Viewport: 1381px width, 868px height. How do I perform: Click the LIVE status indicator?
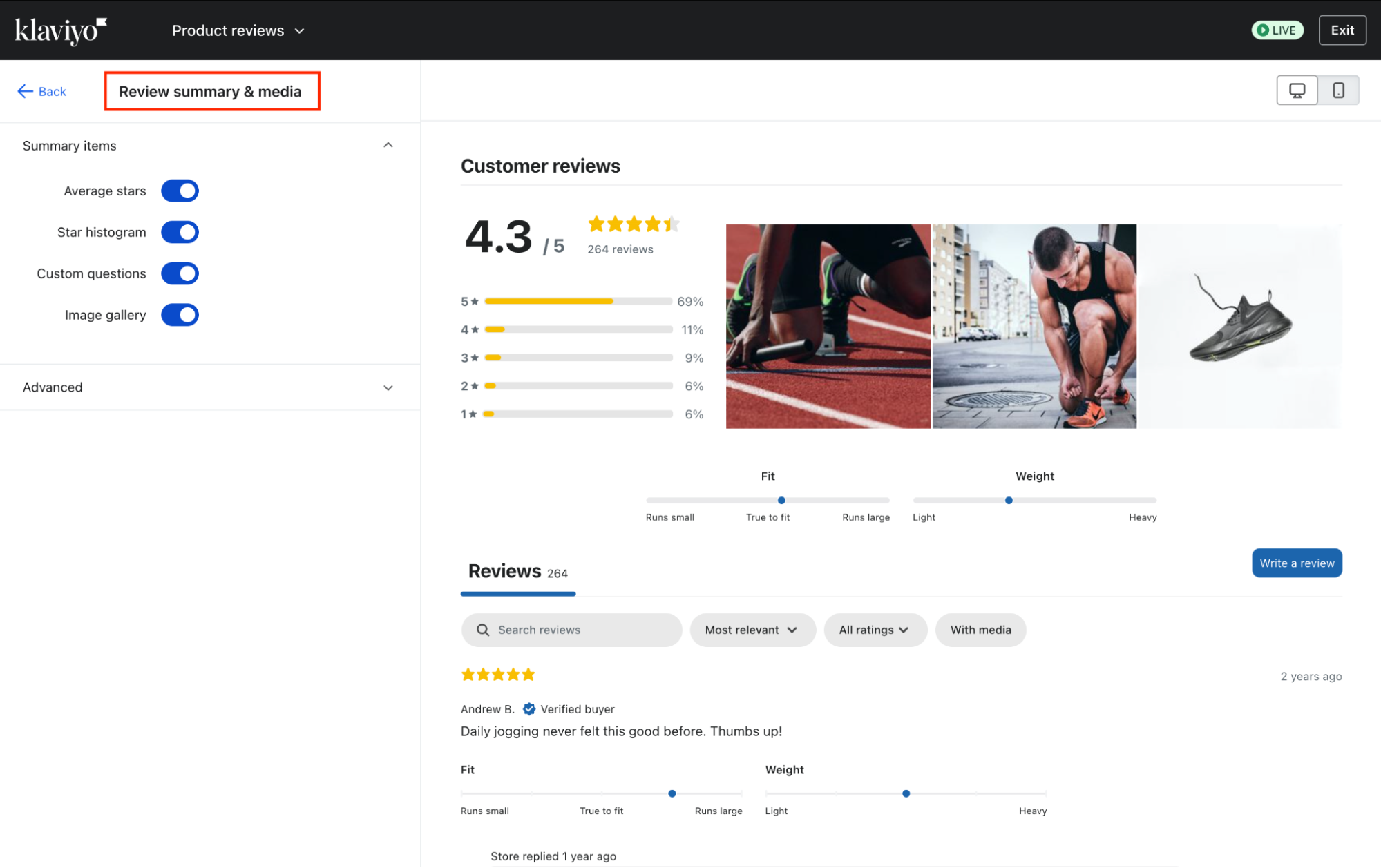click(1277, 30)
